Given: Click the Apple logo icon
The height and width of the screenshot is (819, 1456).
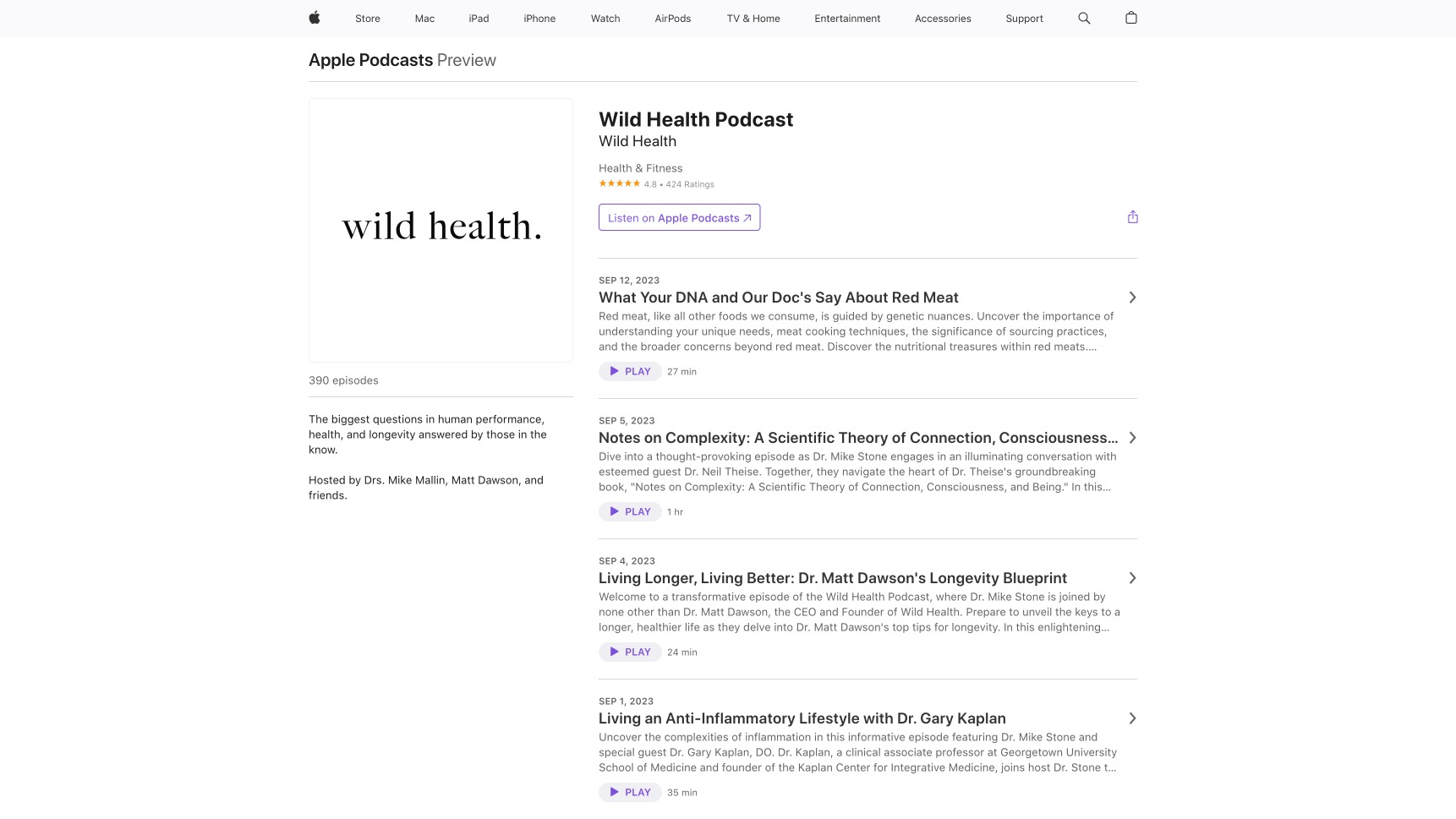Looking at the screenshot, I should [315, 18].
